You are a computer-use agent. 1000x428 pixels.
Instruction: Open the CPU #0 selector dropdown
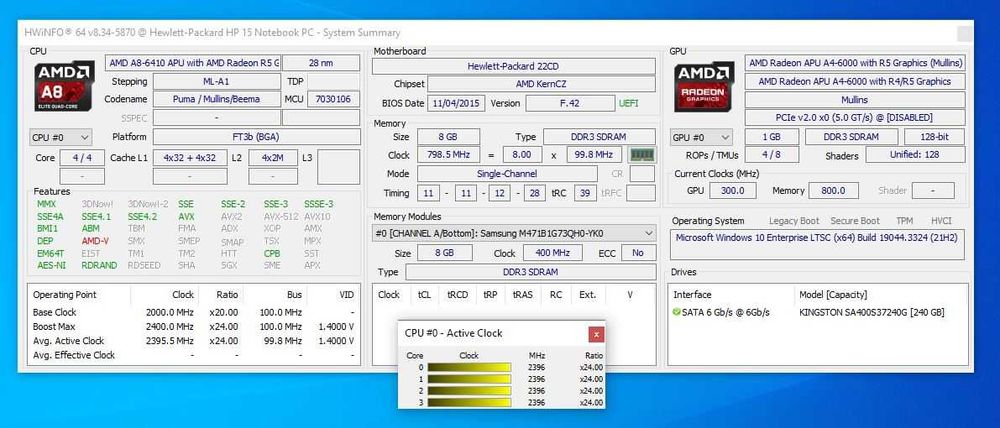(61, 137)
